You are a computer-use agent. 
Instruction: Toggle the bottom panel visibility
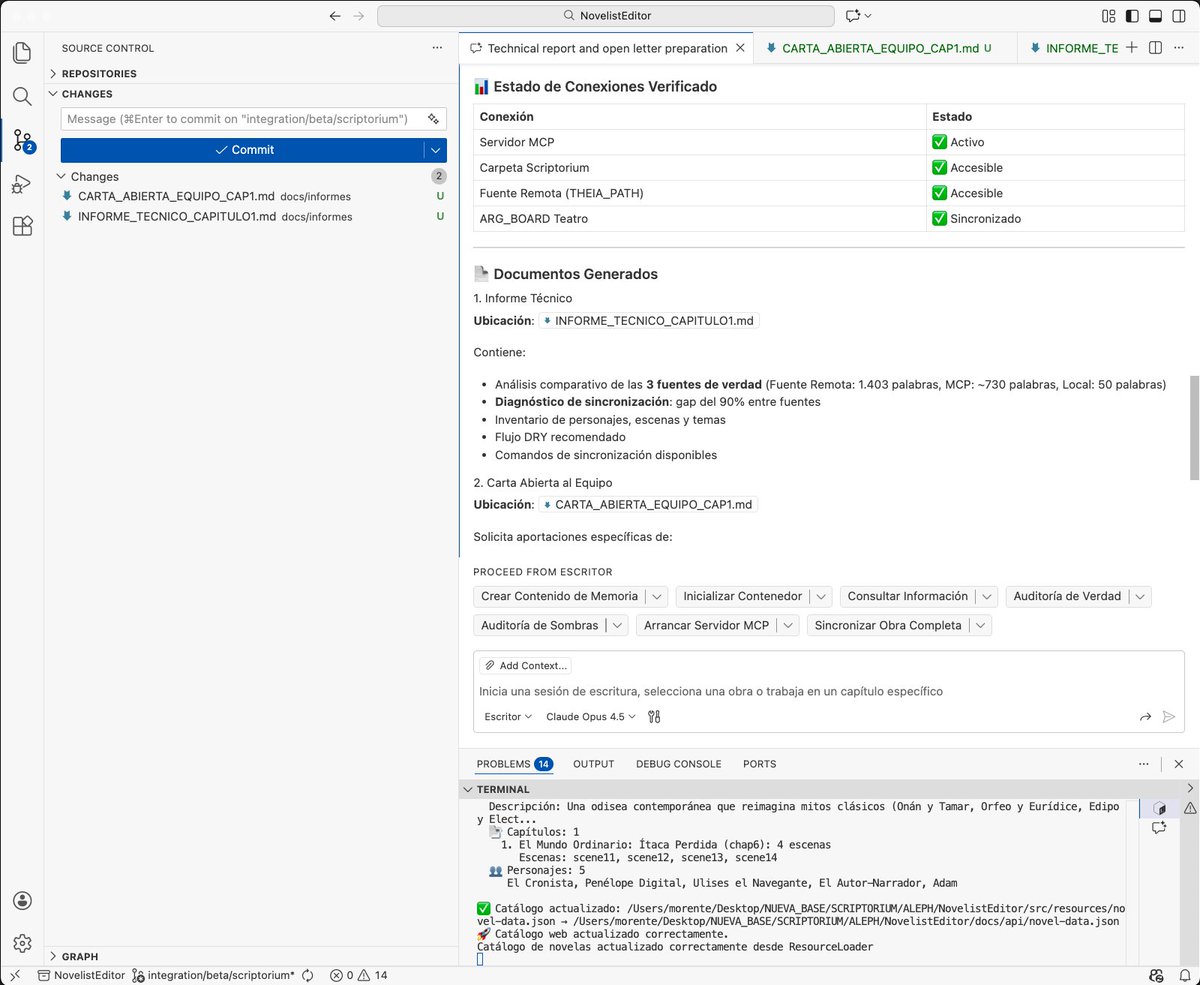1156,16
